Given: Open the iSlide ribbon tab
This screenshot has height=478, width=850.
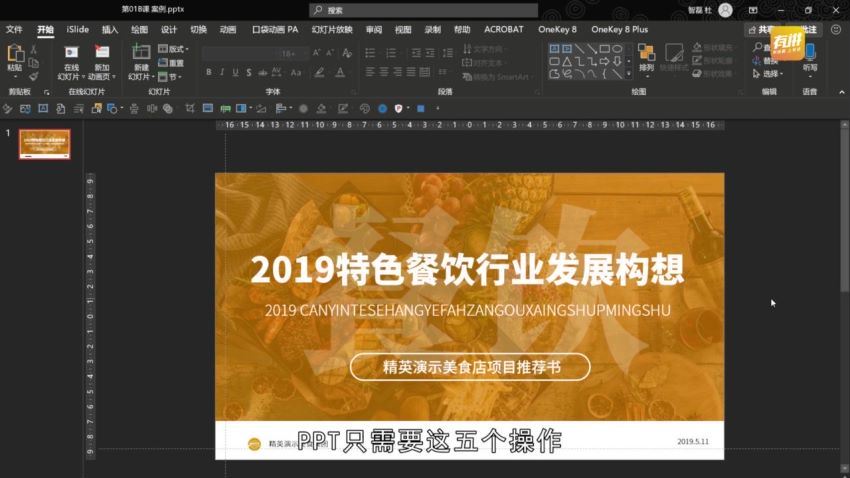Looking at the screenshot, I should pos(78,30).
